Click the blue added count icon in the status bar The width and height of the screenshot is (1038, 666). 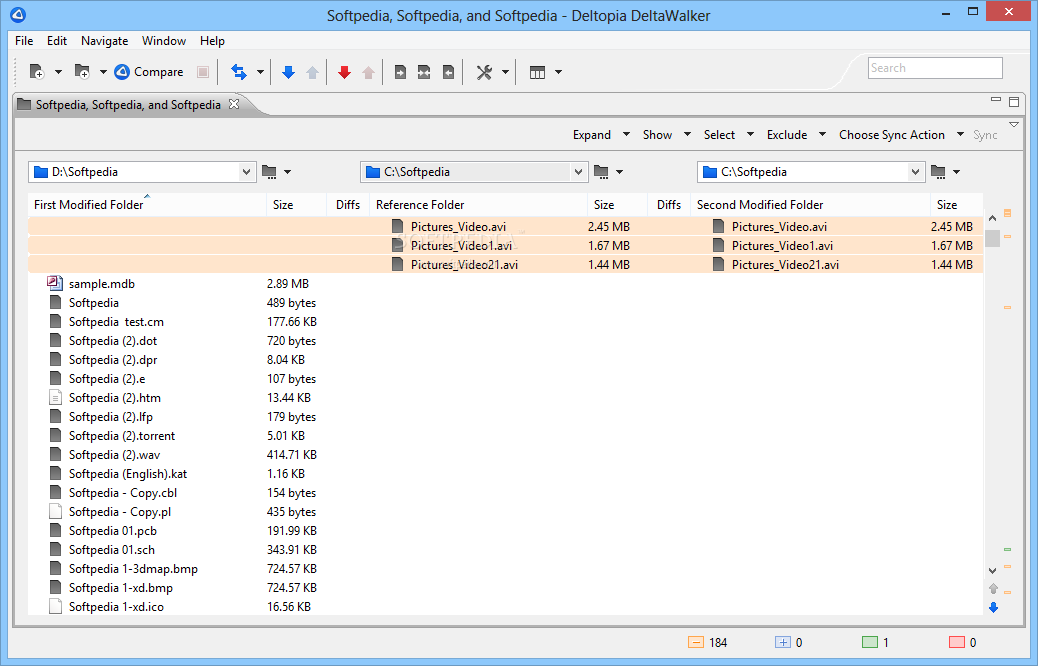click(782, 642)
